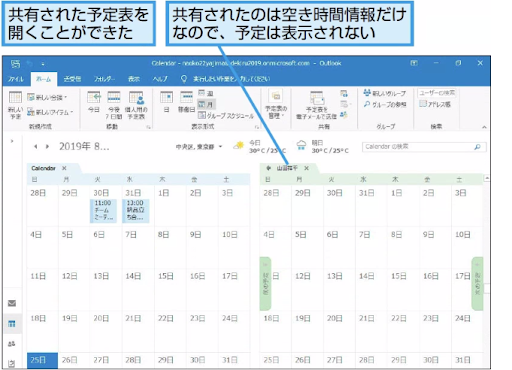Image resolution: width=512 pixels, height=370 pixels.
Task: Select 15日 in 山田祥平 calendar
Action: pos(403,290)
